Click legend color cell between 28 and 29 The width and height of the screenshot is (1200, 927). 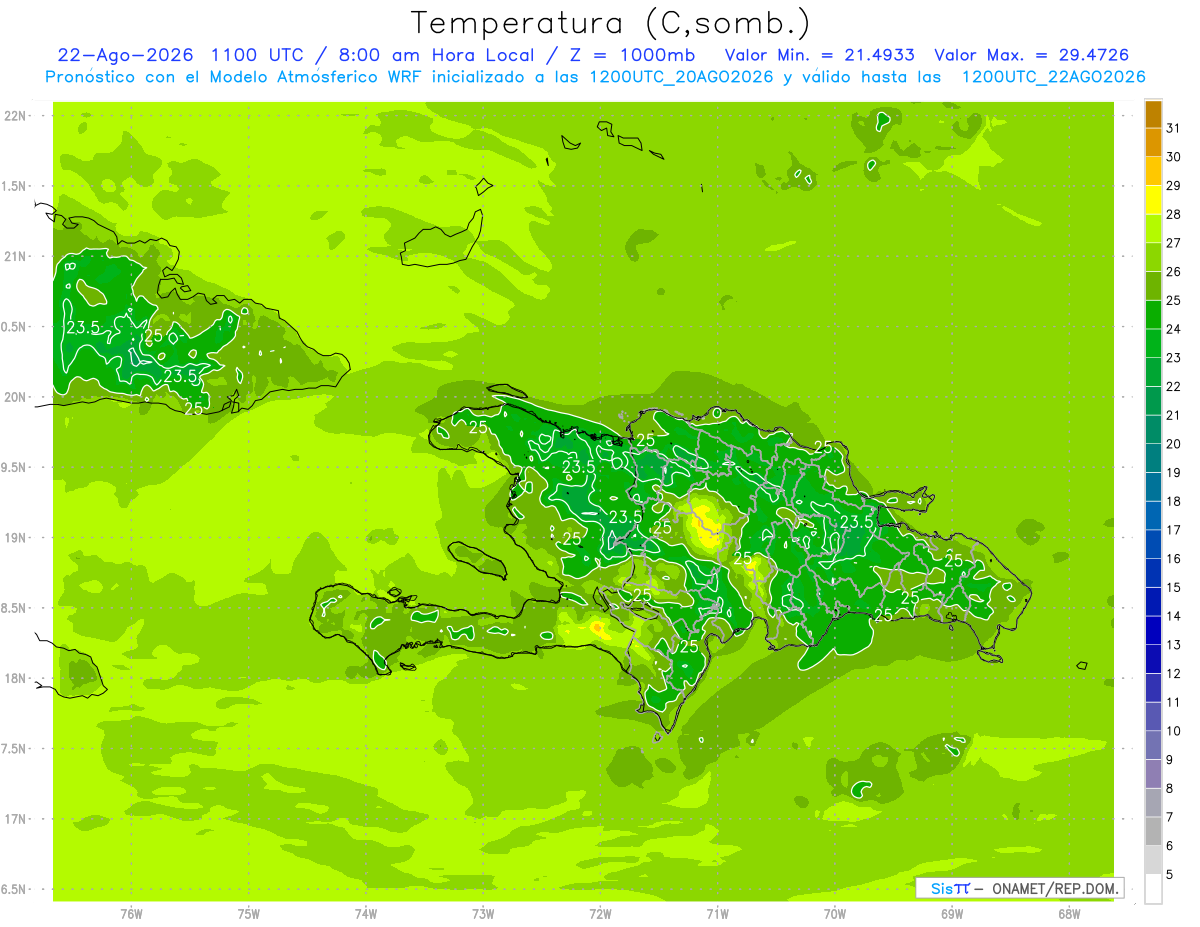click(x=1153, y=200)
